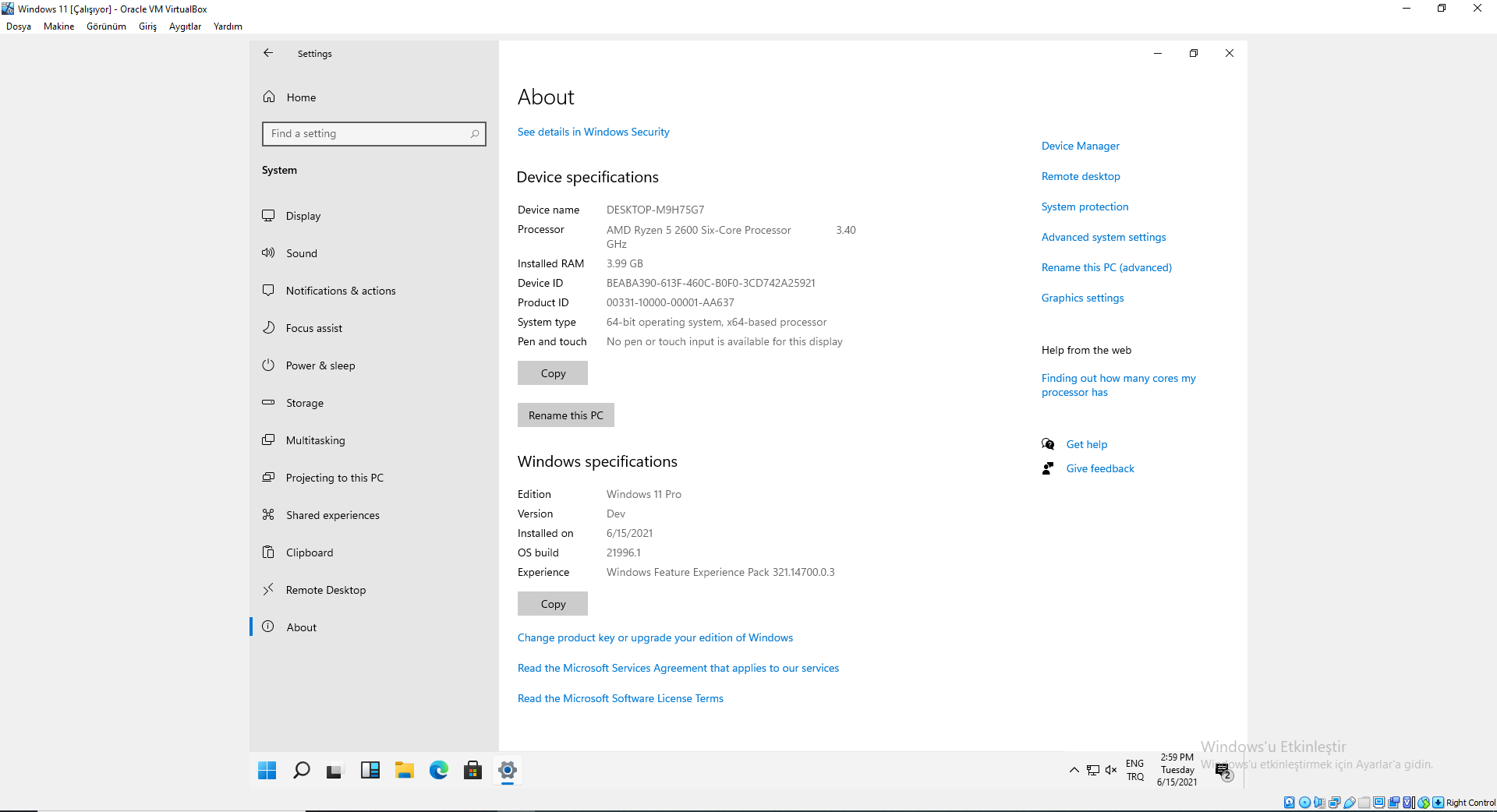The height and width of the screenshot is (812, 1497).
Task: Open the Giriş menu
Action: (x=147, y=26)
